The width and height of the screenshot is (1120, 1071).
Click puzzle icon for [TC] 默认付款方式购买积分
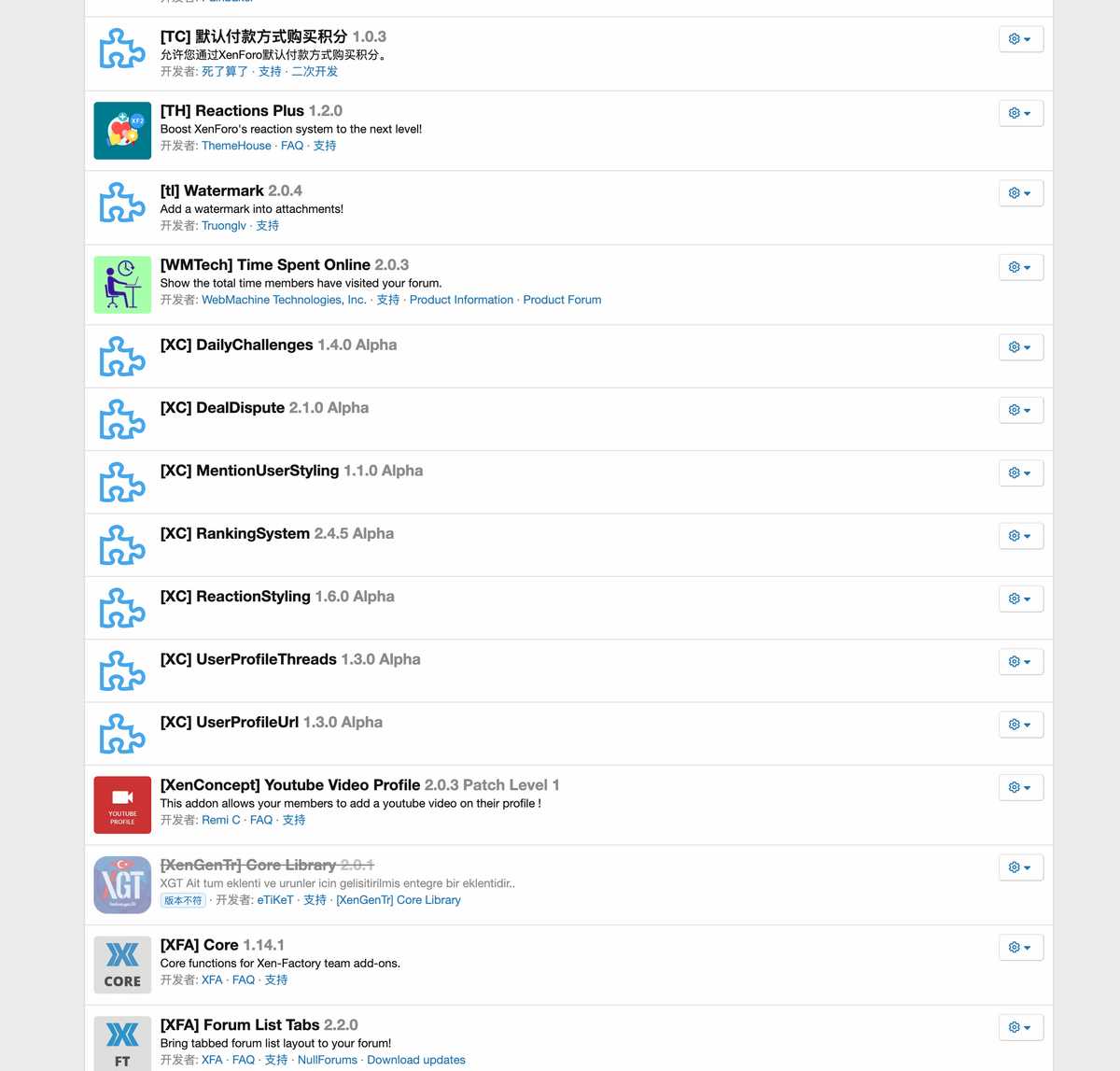122,49
